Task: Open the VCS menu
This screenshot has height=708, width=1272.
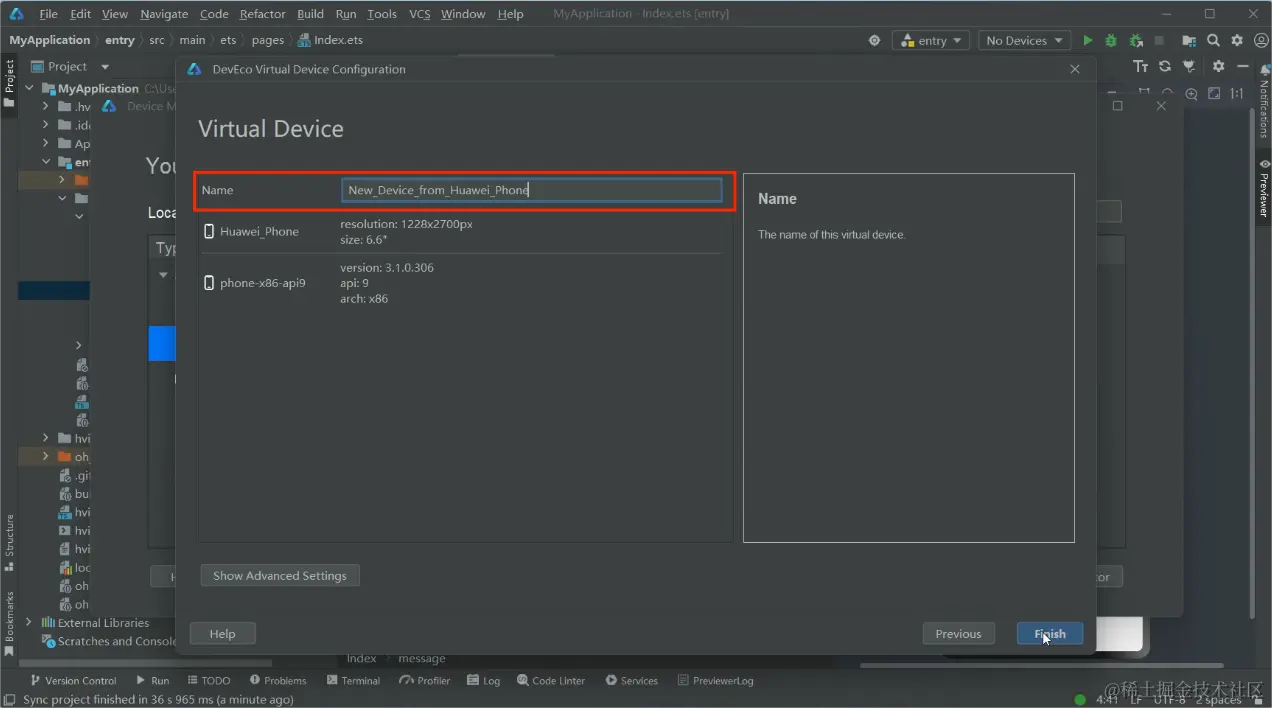Action: point(420,14)
